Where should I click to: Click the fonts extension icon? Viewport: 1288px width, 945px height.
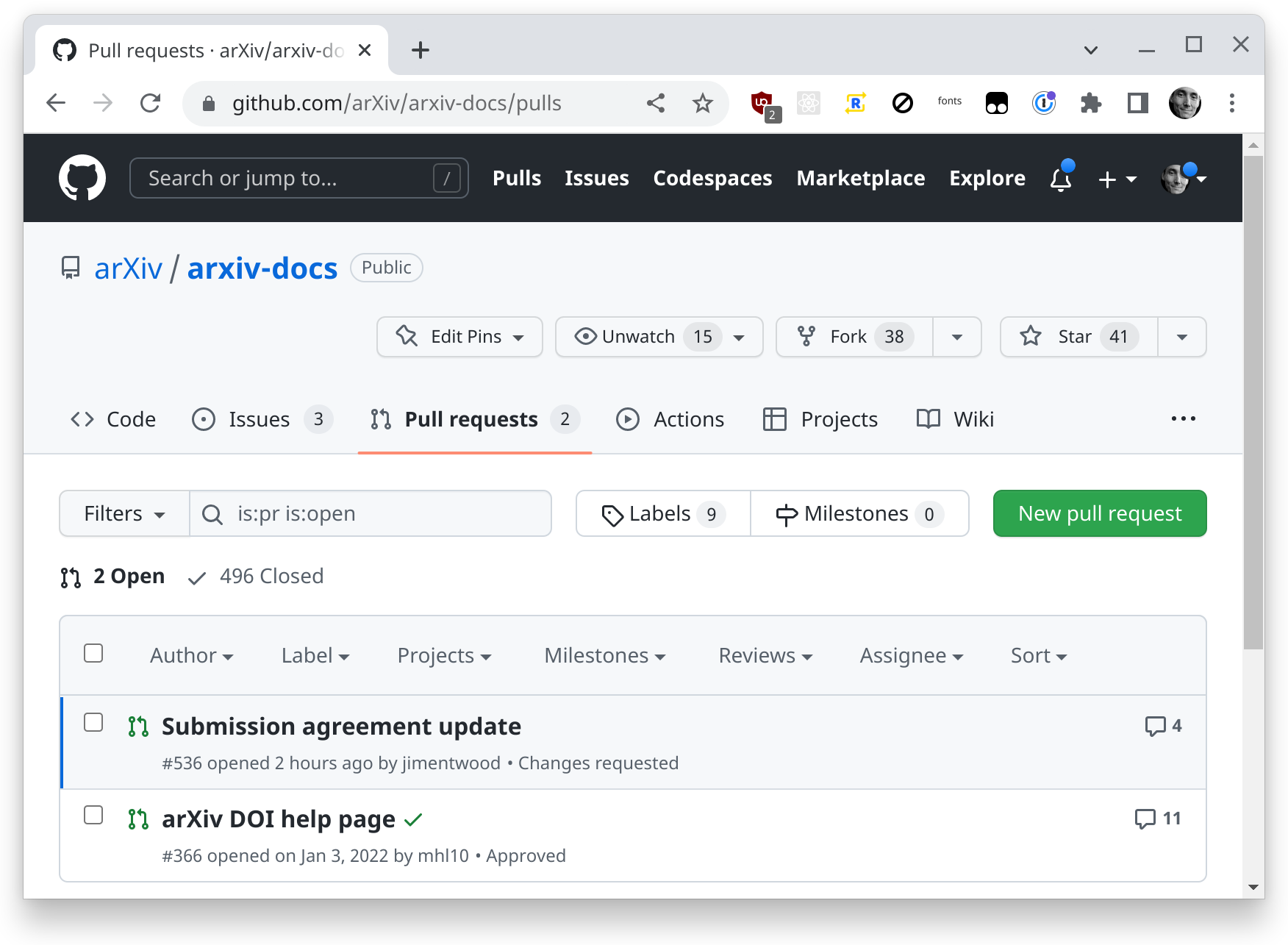click(x=949, y=101)
